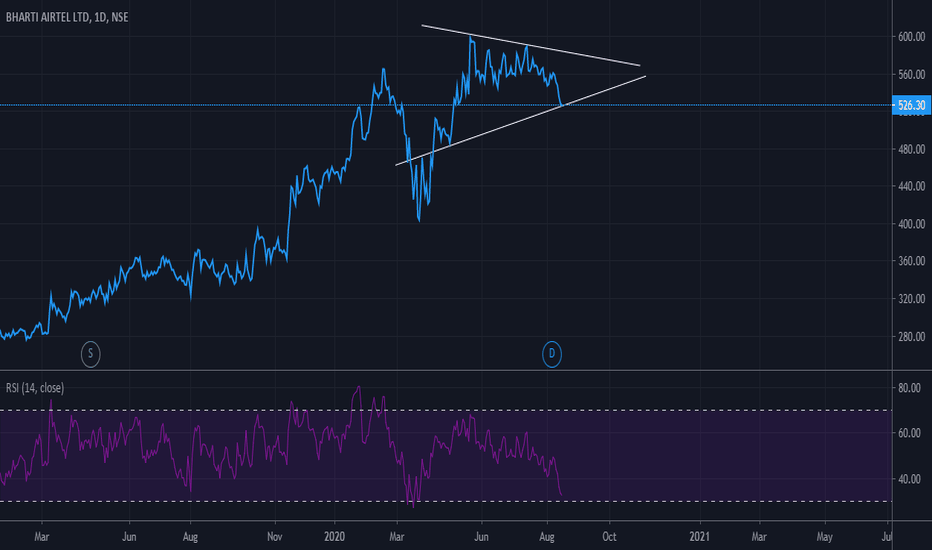Click the 560.00 price axis label
This screenshot has height=550, width=932.
pyautogui.click(x=911, y=74)
